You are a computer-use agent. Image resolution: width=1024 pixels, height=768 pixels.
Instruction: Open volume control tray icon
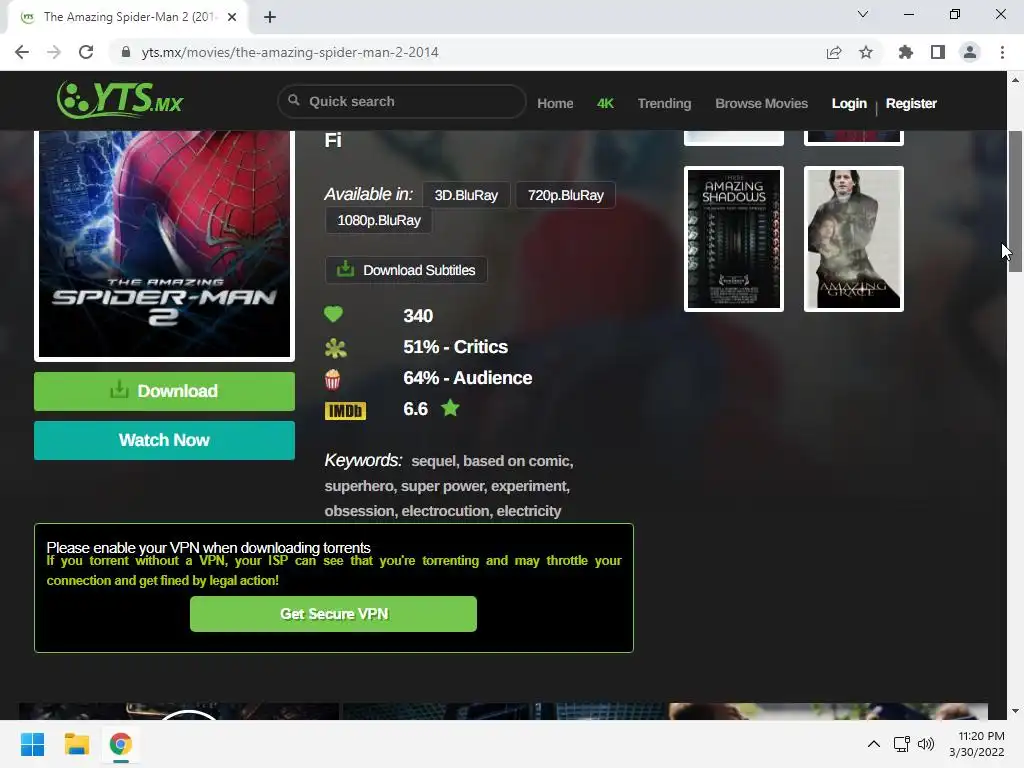(x=925, y=744)
